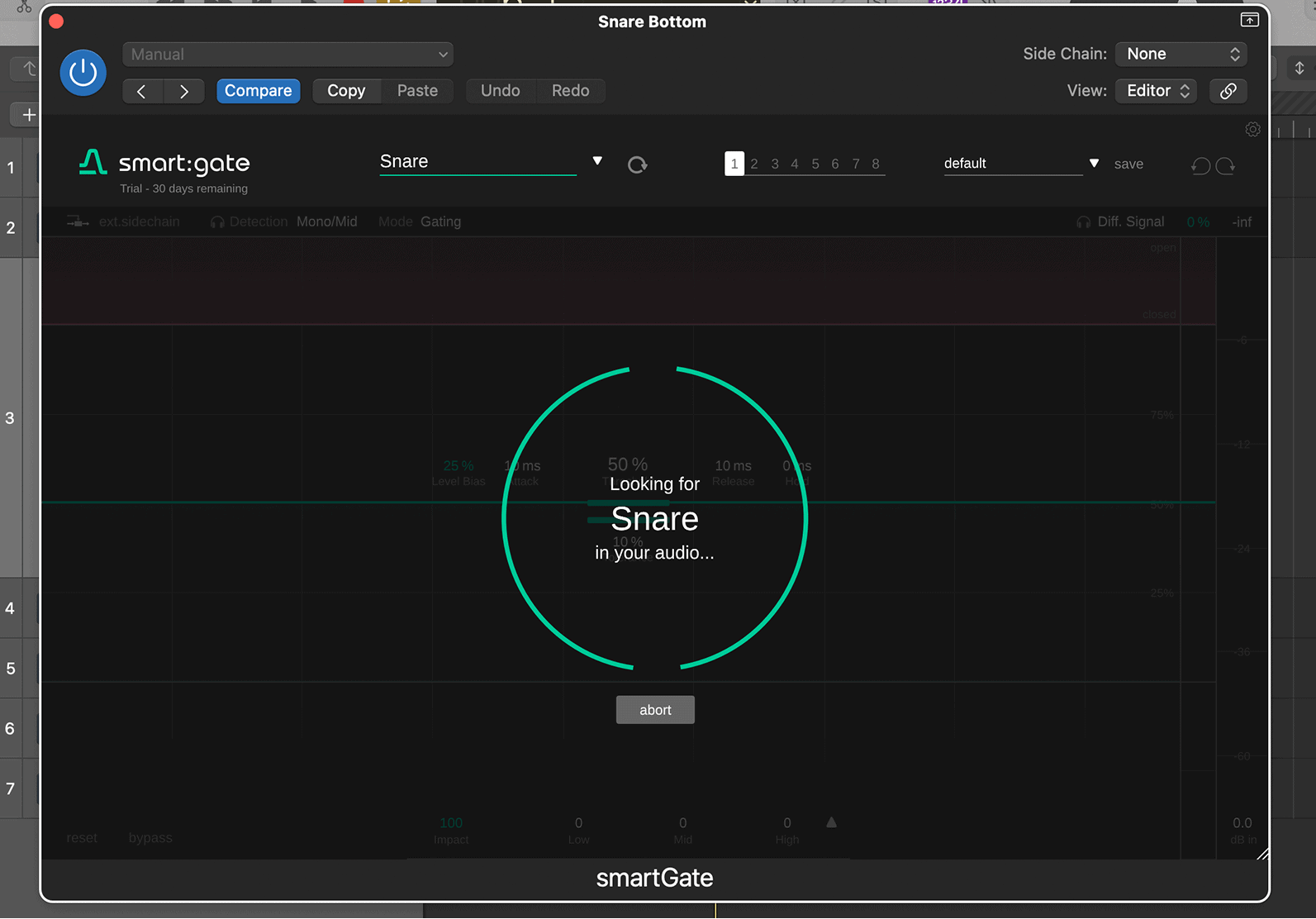Click the triangle expander next to High
1316x919 pixels.
coord(831,822)
